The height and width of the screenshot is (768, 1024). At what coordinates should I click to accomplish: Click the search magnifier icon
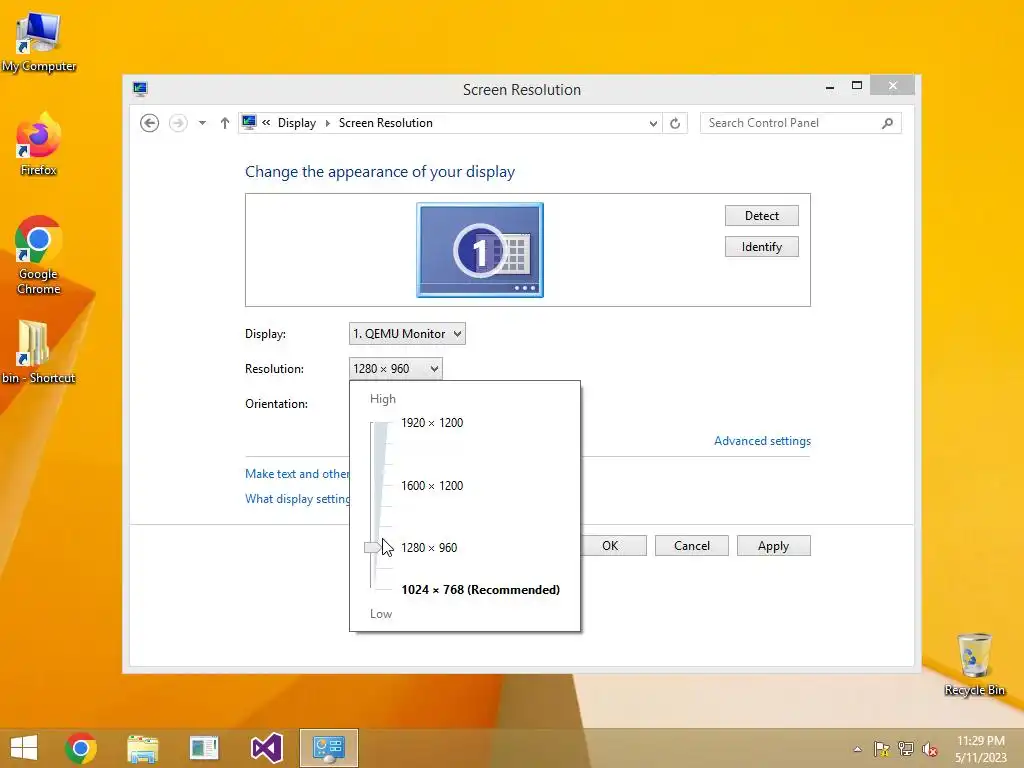pyautogui.click(x=887, y=123)
